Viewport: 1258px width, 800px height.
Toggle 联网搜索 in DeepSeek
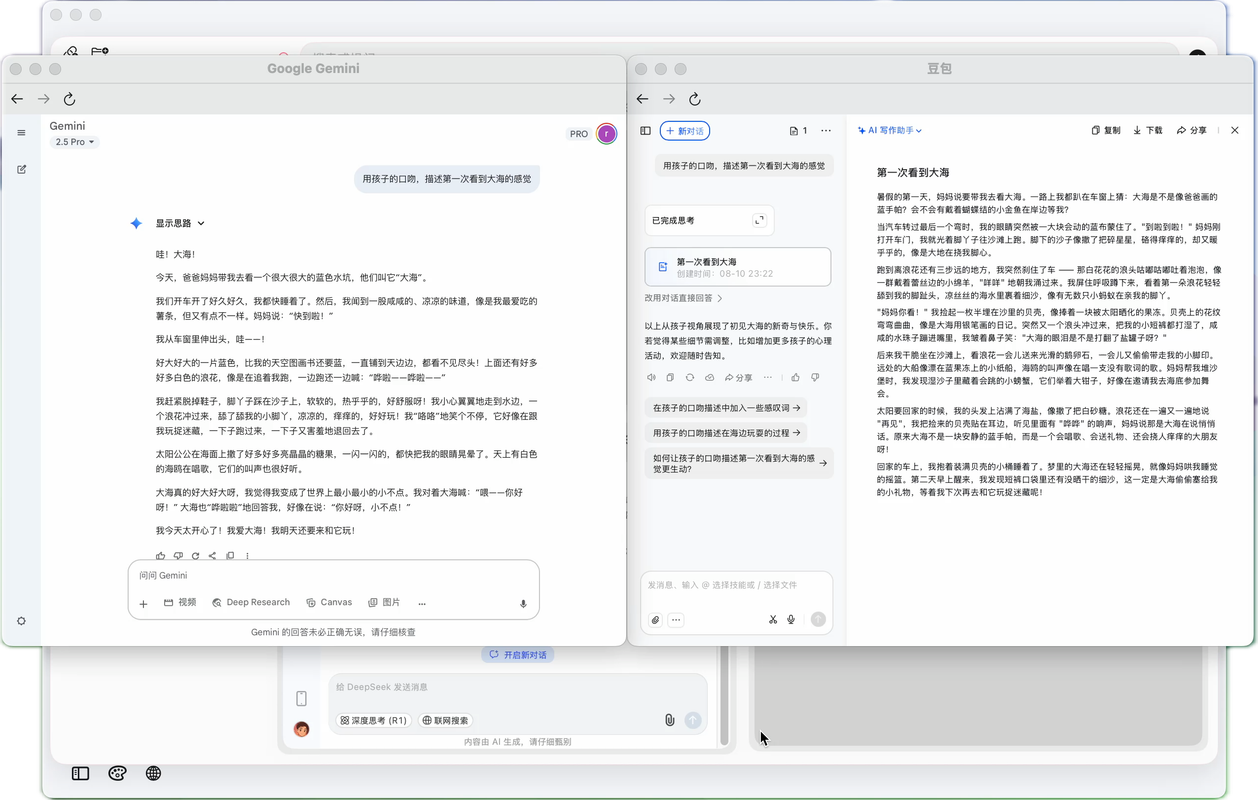pos(445,720)
